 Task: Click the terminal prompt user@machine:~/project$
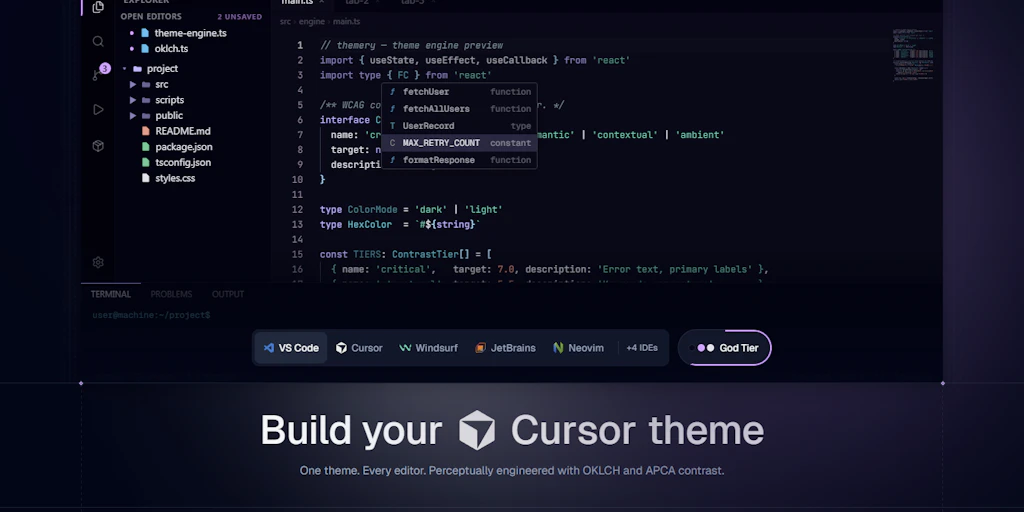[x=151, y=315]
